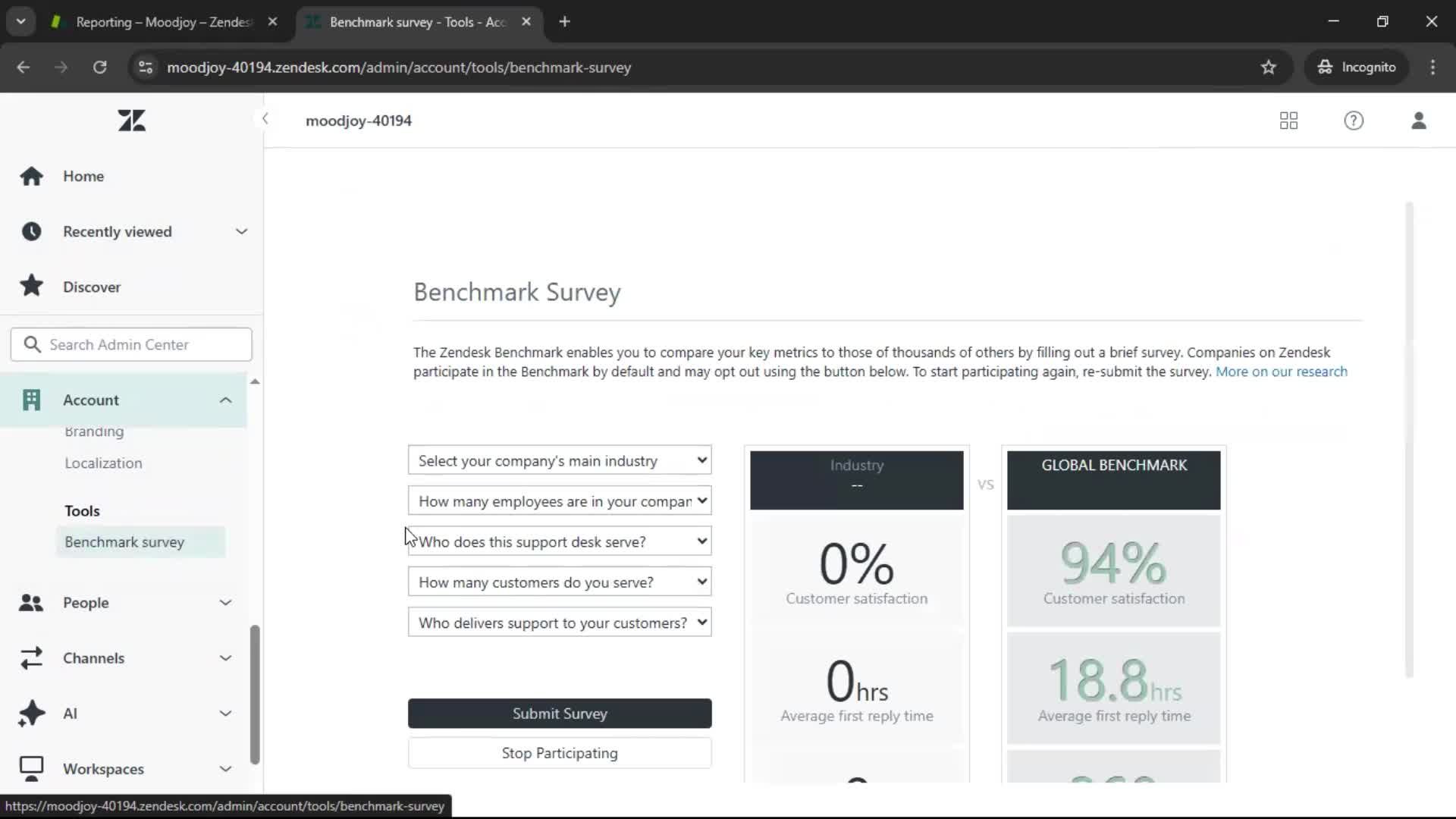1456x819 pixels.
Task: Click the browser address bar URL
Action: 399,67
